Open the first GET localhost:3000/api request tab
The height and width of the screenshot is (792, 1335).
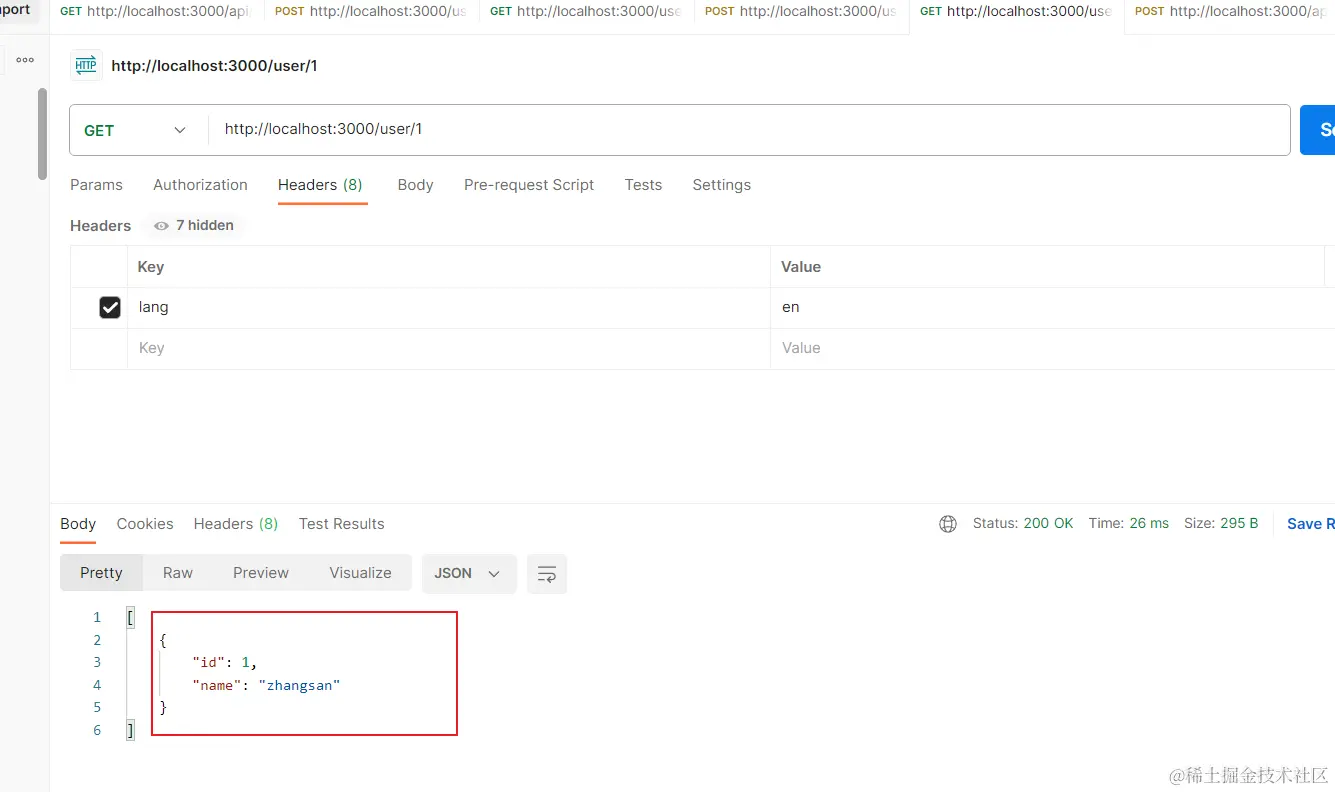pyautogui.click(x=157, y=12)
